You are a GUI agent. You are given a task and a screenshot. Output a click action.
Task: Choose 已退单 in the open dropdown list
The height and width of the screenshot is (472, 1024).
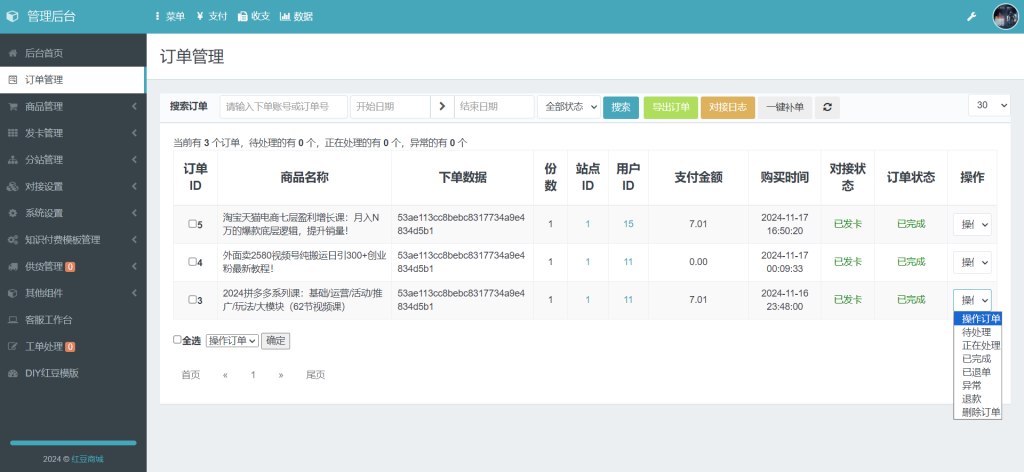[978, 372]
